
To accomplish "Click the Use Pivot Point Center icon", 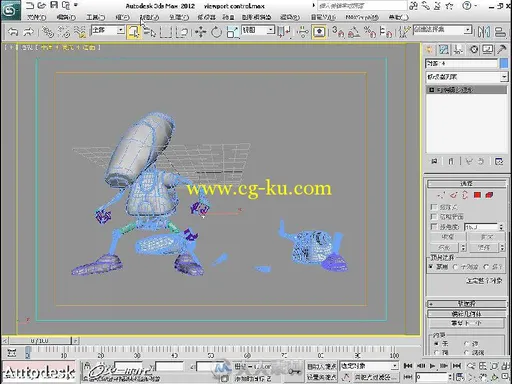I will [x=284, y=32].
